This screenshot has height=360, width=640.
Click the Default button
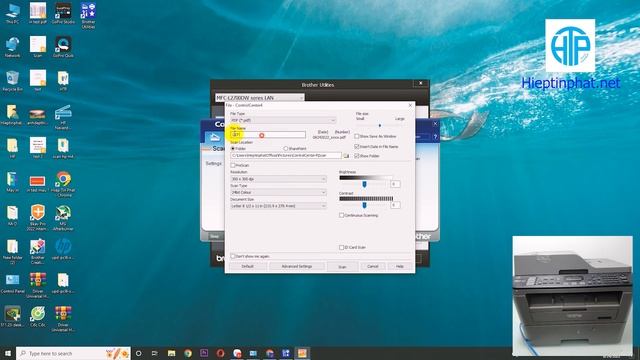coord(248,267)
